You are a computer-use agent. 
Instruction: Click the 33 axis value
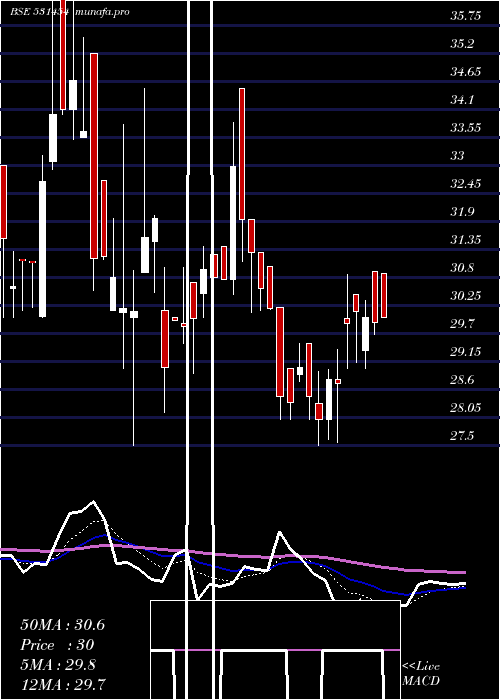458,156
